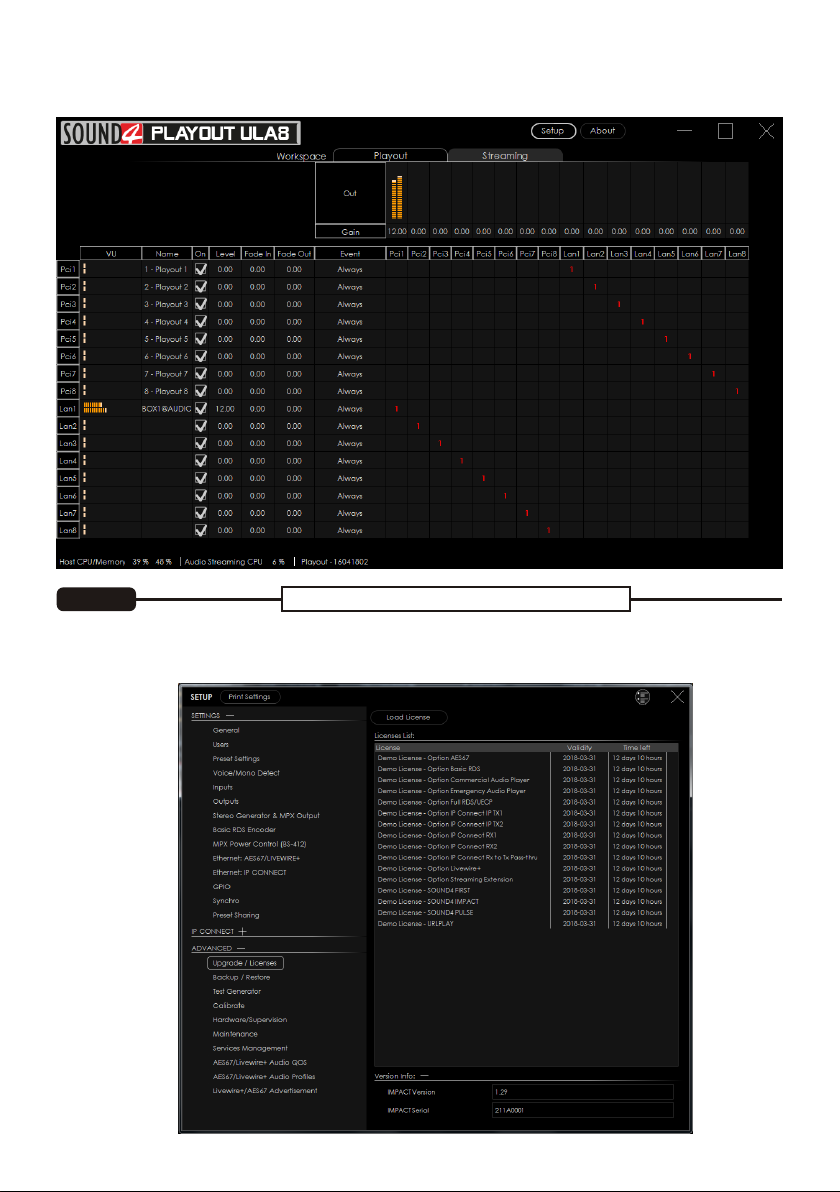840x1192 pixels.
Task: Select 'Demo License - Option Livewire+' row
Action: pos(521,868)
